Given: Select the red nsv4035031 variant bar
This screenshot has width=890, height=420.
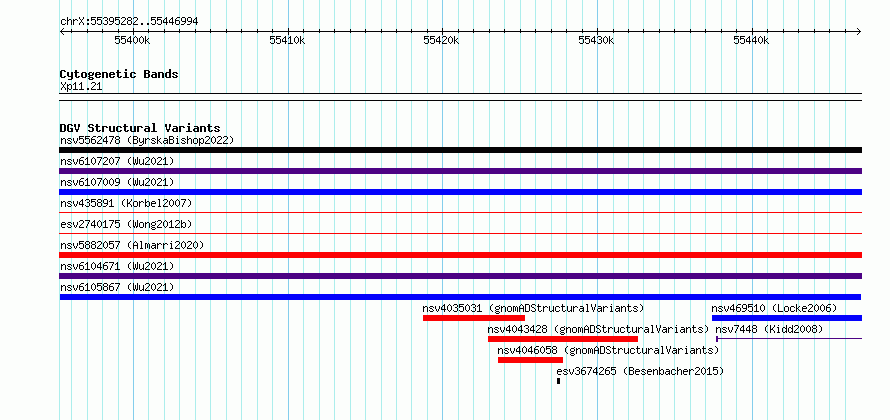Looking at the screenshot, I should point(474,318).
